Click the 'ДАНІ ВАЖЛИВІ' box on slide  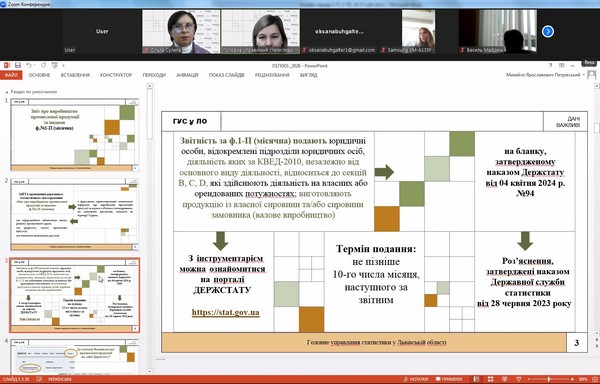[565, 122]
